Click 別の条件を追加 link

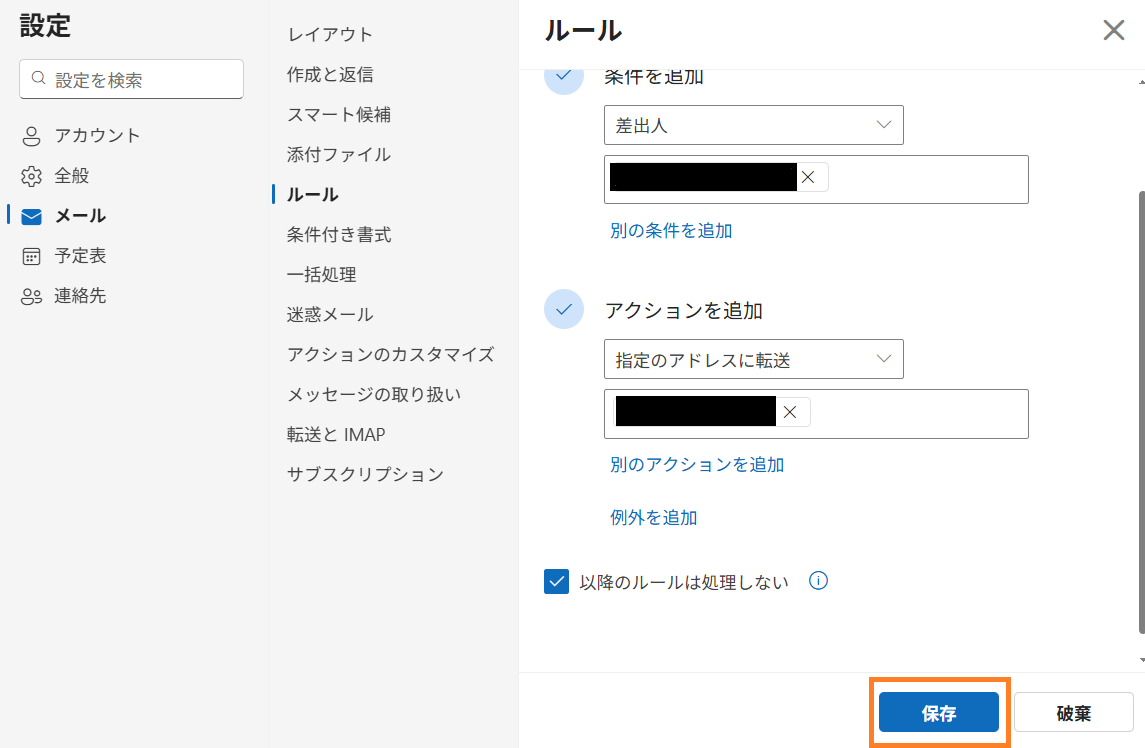(671, 230)
